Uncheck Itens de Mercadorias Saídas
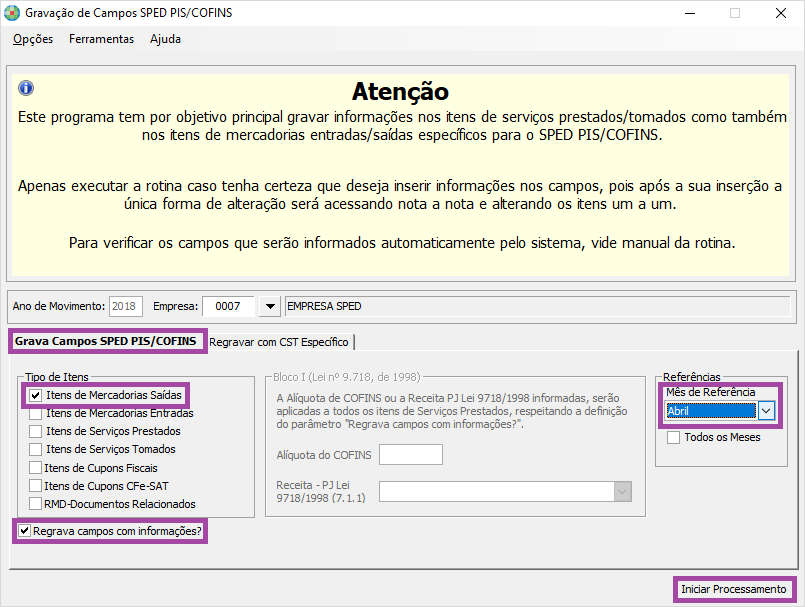 35,395
